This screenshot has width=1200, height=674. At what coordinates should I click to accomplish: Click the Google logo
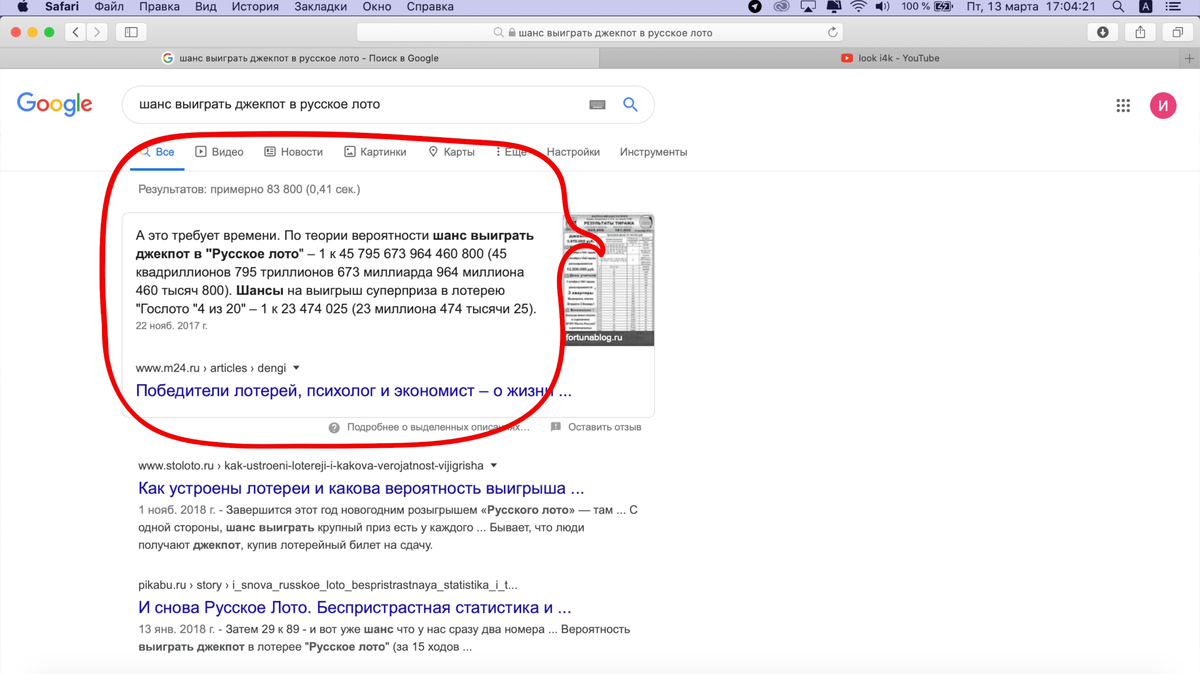pyautogui.click(x=55, y=104)
